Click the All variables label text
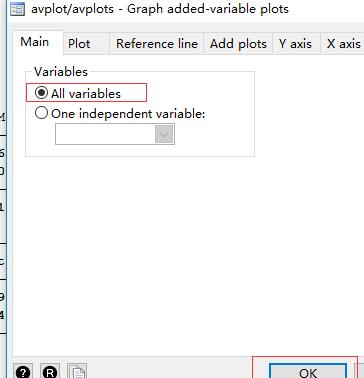 pyautogui.click(x=86, y=94)
